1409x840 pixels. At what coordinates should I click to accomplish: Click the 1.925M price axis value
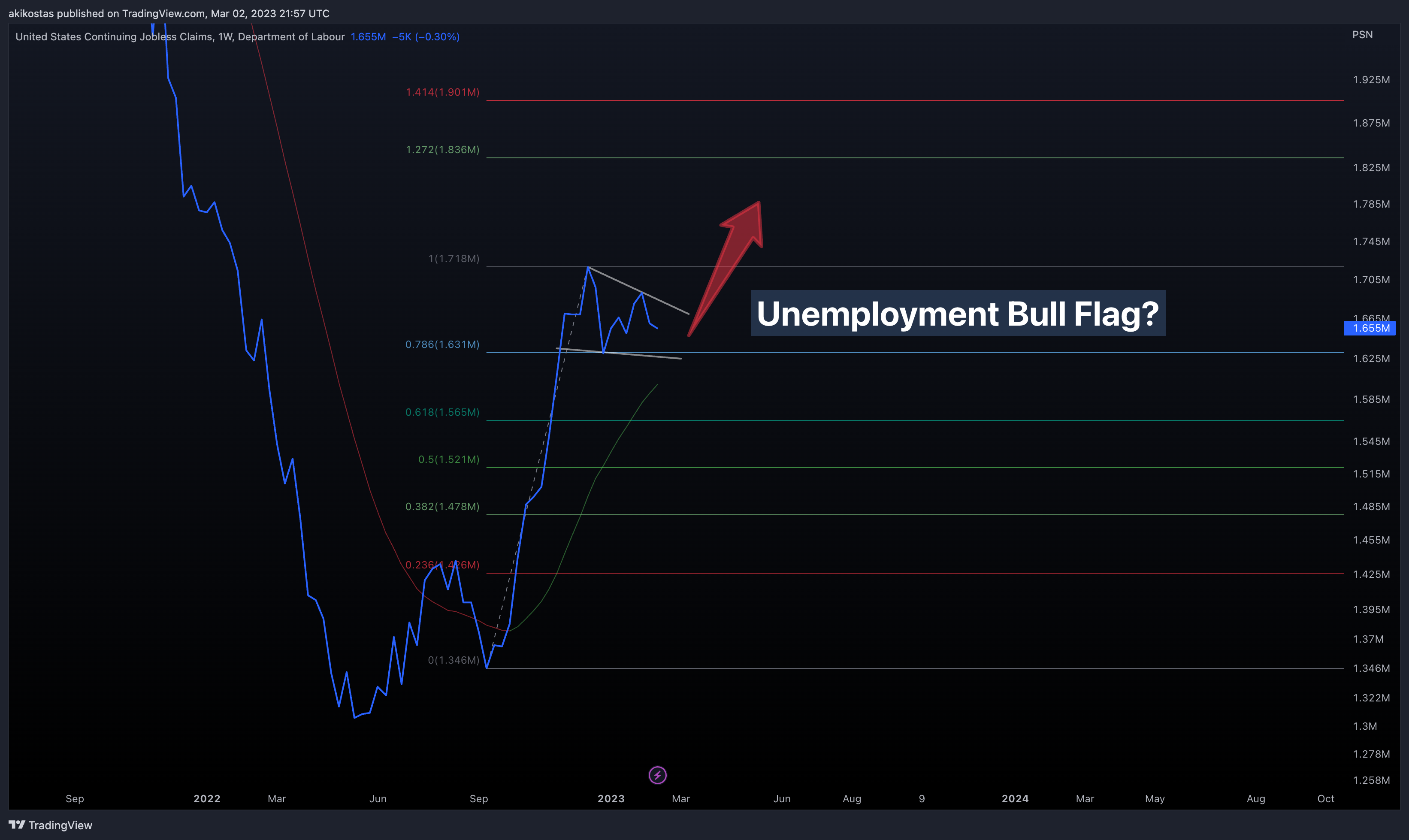click(1371, 80)
